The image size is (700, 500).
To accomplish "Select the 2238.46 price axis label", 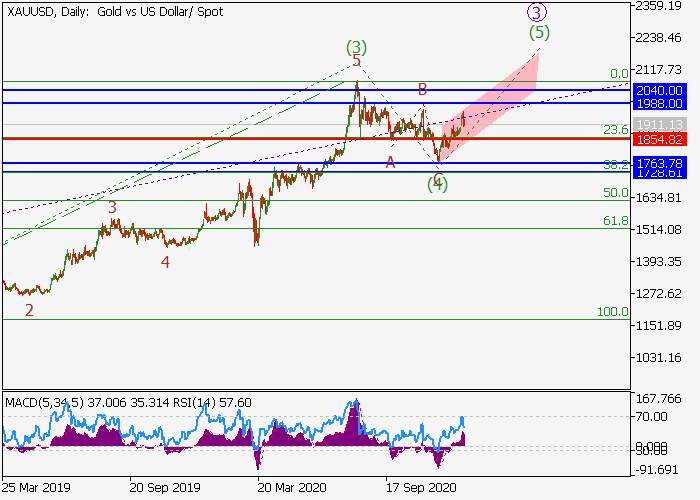I will tap(658, 38).
